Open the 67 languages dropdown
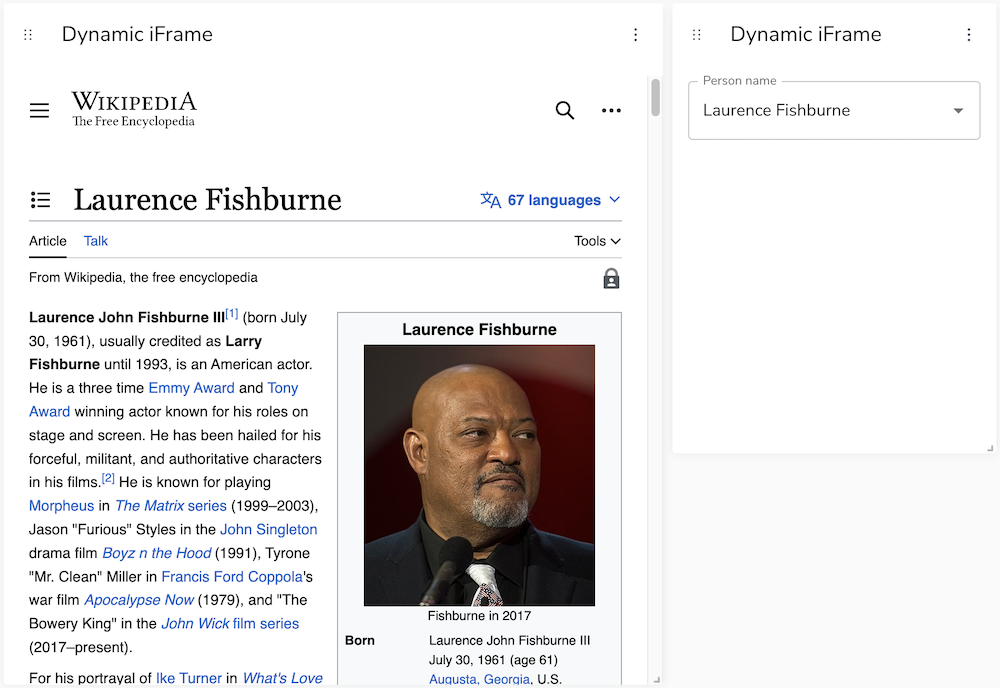This screenshot has height=688, width=1000. tap(550, 200)
